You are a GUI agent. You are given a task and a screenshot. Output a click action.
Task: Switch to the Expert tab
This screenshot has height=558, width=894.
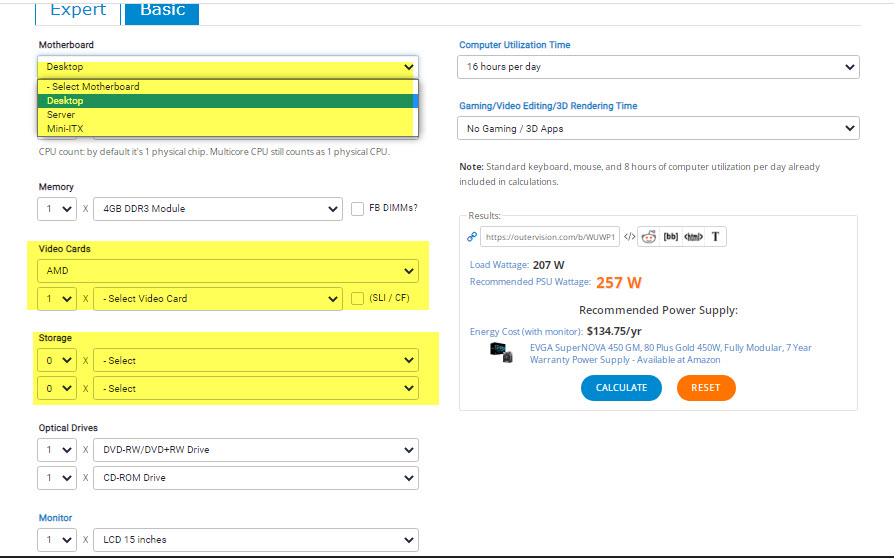[x=78, y=10]
